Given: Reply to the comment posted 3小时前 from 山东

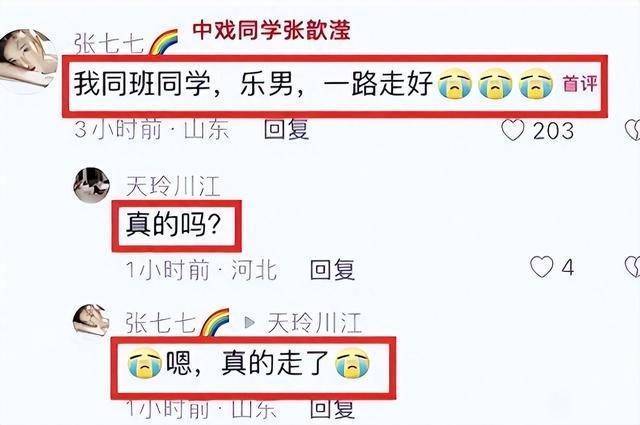Looking at the screenshot, I should (x=286, y=129).
